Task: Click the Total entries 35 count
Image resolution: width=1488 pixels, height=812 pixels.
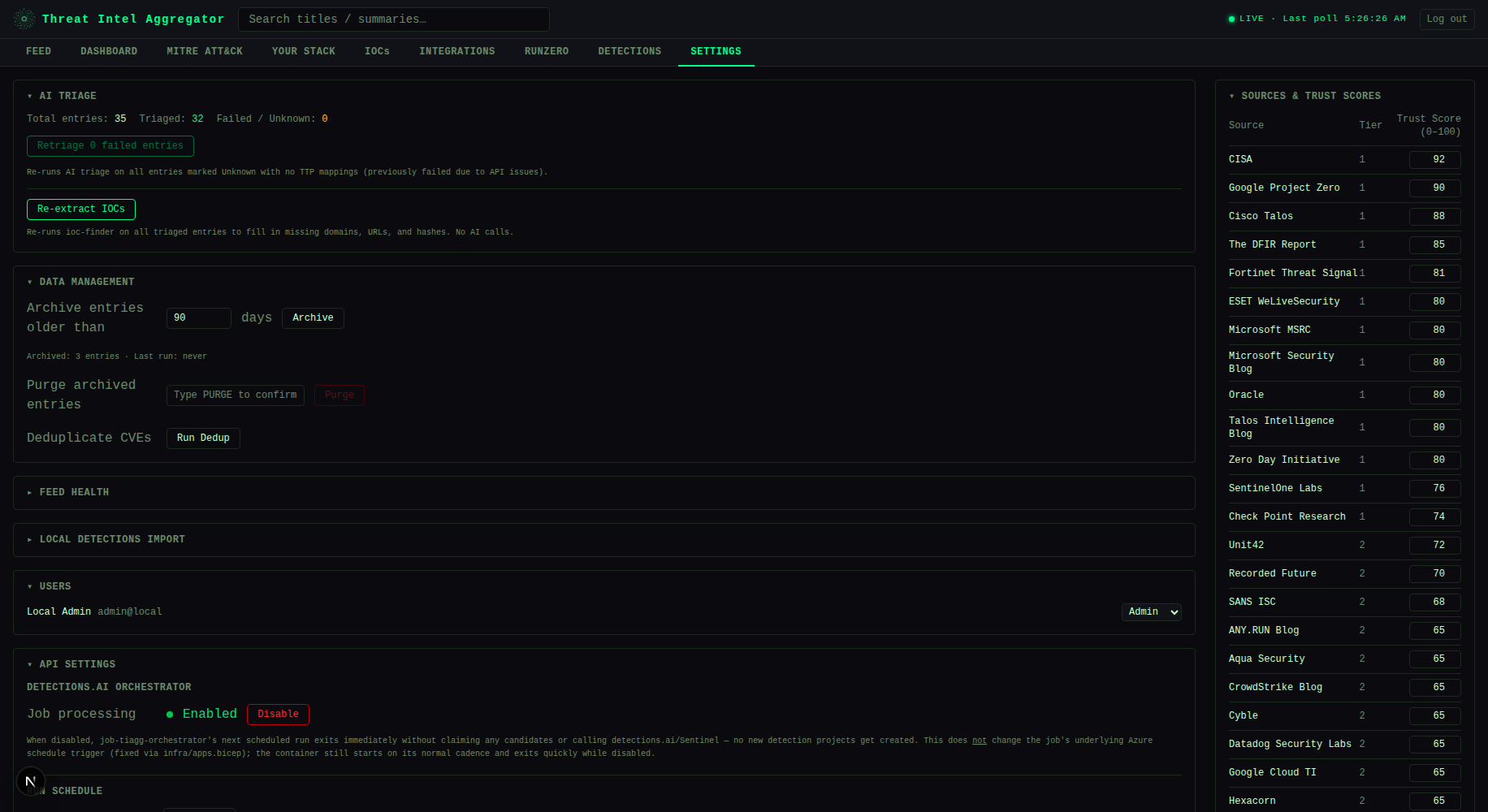Action: click(76, 119)
